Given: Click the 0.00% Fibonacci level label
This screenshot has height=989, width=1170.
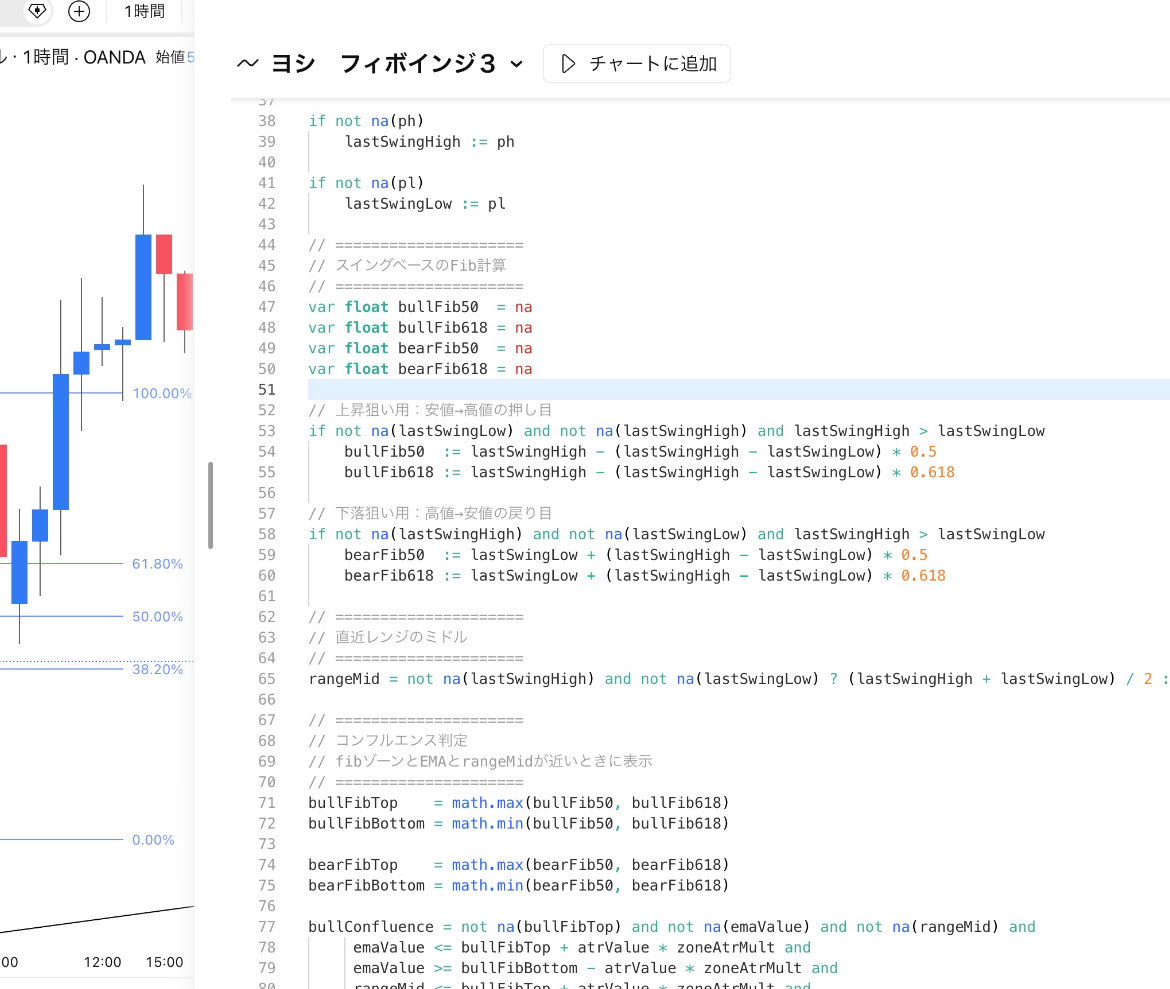Looking at the screenshot, I should (x=153, y=840).
